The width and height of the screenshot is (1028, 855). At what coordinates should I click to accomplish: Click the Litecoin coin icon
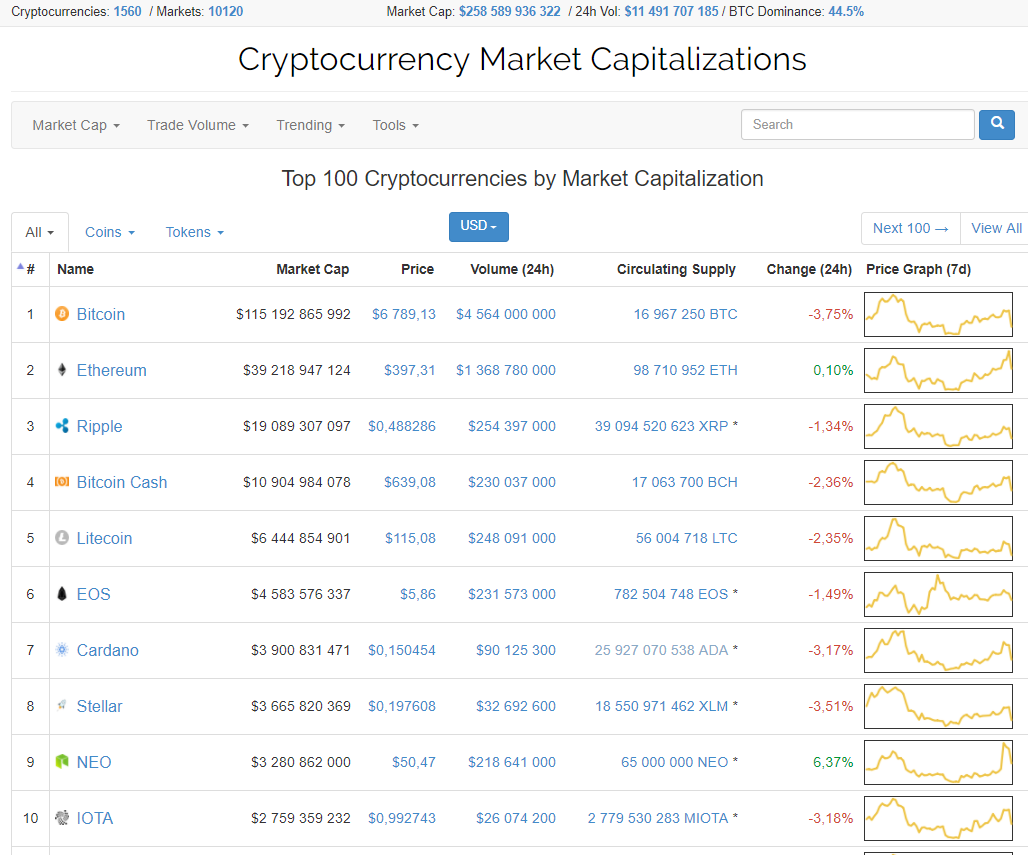coord(62,538)
